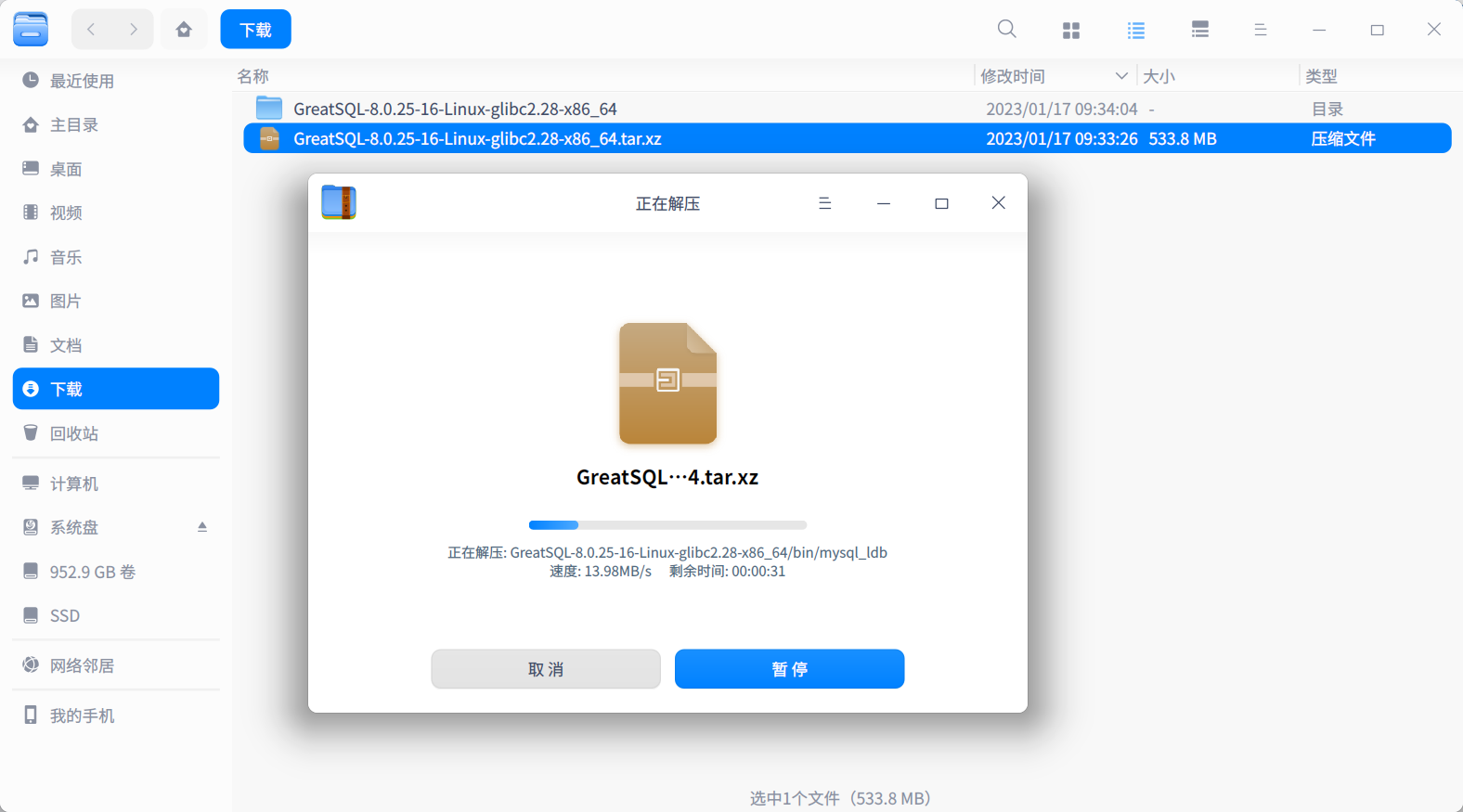Select the GreatSQL tar.xz archive row
This screenshot has height=812, width=1463.
[x=848, y=138]
